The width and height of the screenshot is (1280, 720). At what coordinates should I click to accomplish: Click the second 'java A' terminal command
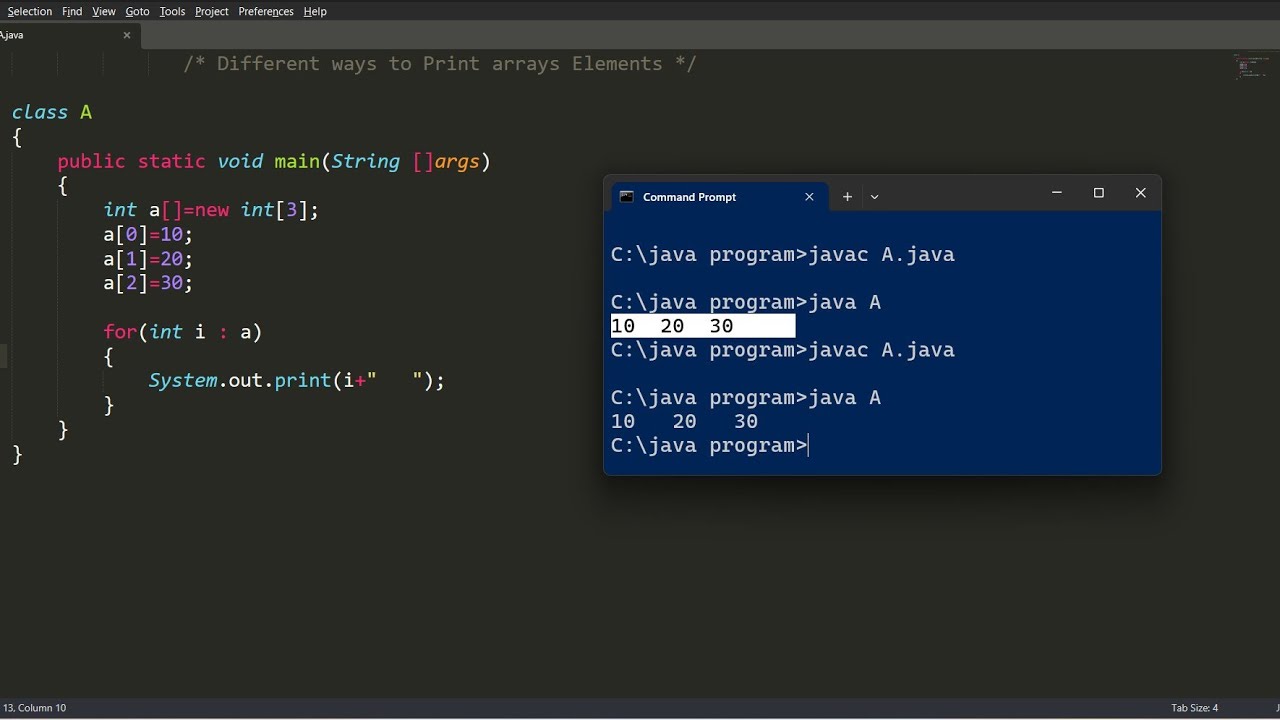(x=845, y=398)
